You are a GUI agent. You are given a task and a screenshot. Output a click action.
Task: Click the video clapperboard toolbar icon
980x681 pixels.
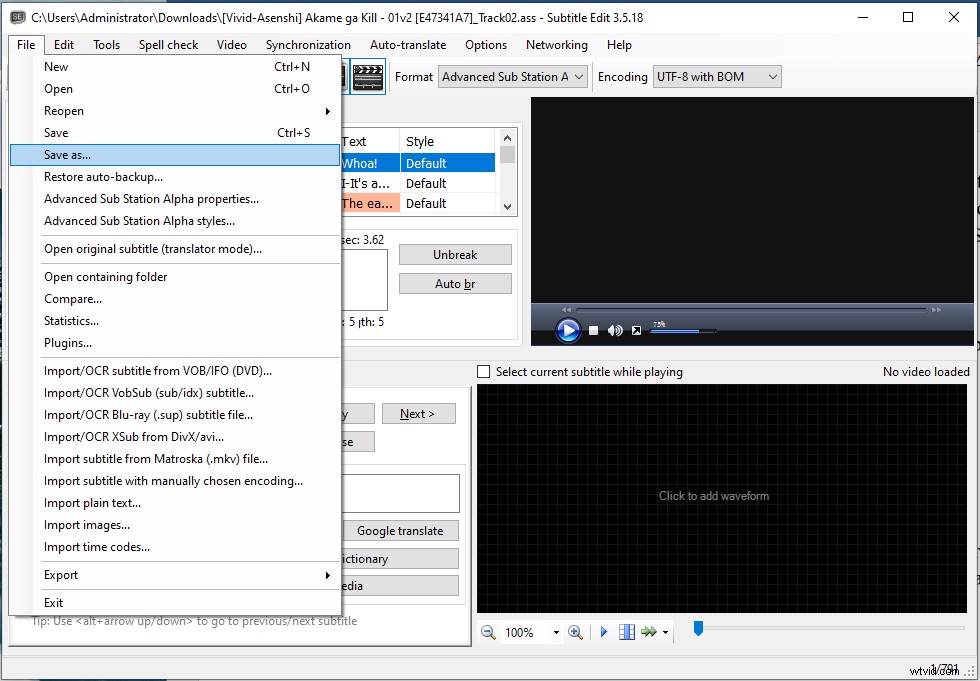pos(366,76)
